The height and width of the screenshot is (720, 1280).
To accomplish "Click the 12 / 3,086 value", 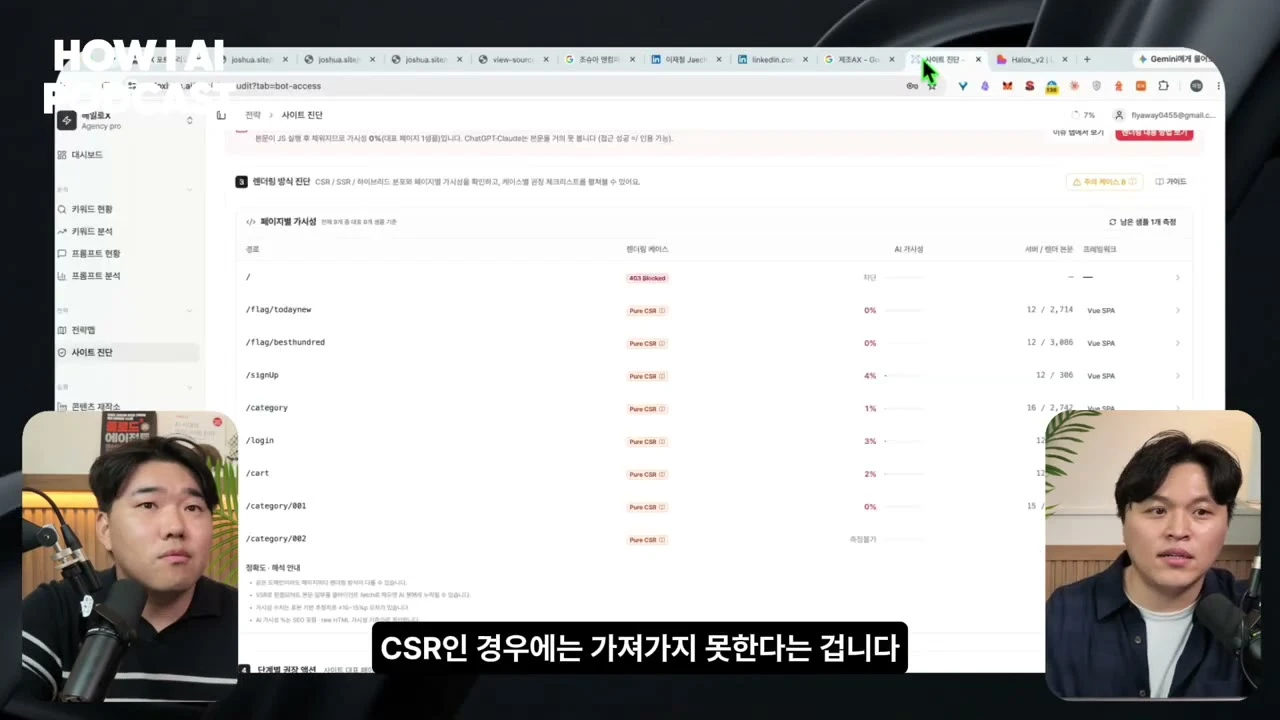I will 1050,343.
